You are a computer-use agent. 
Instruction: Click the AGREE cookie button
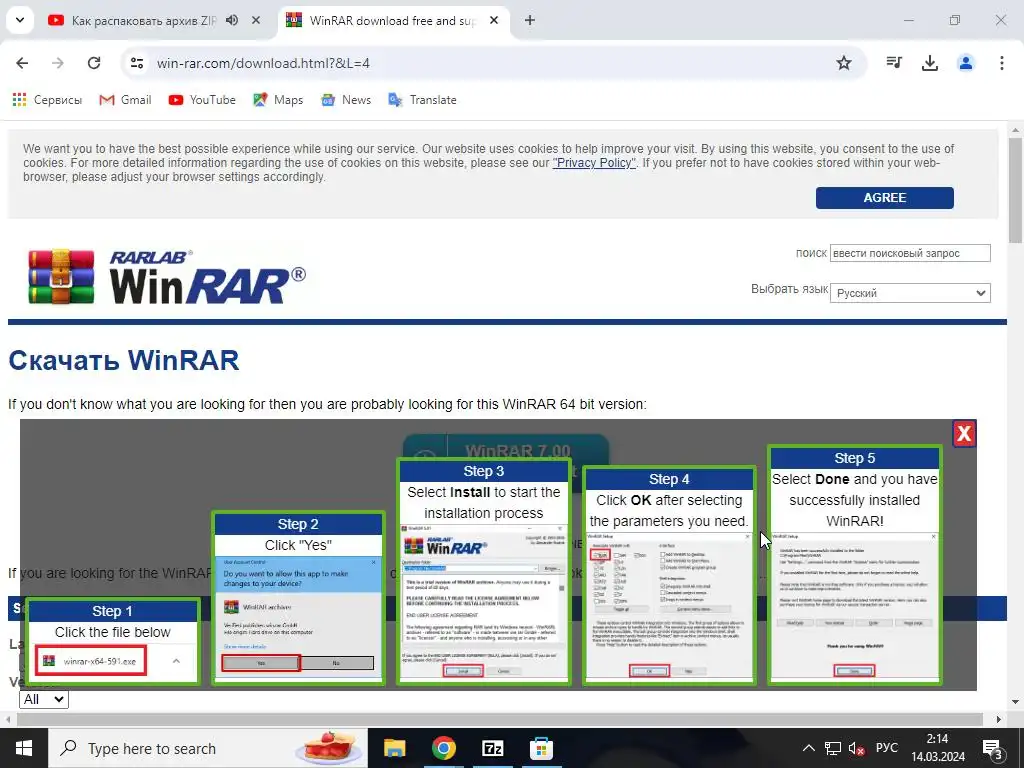point(884,198)
